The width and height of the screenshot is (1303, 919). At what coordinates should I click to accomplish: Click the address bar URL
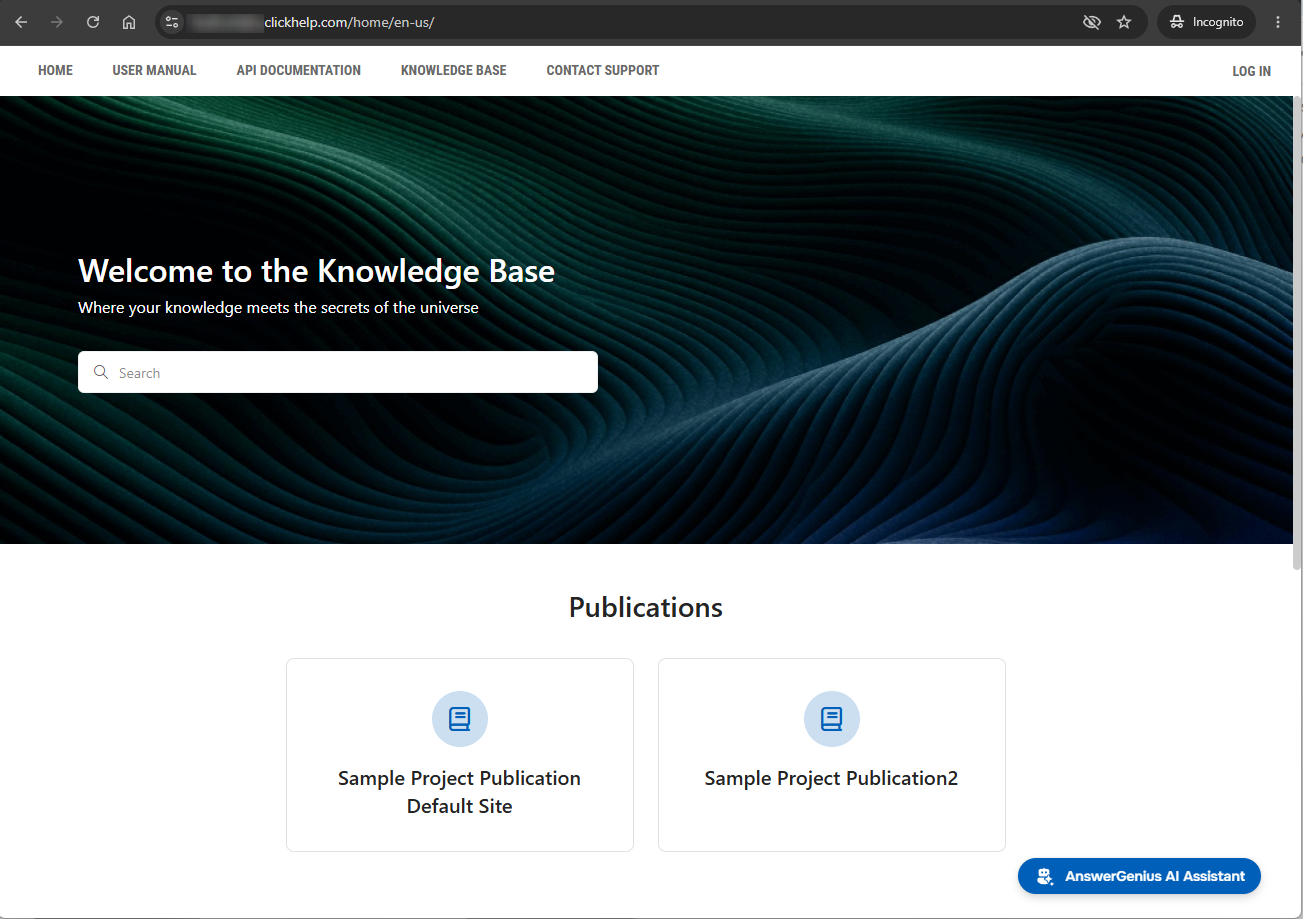pos(349,22)
